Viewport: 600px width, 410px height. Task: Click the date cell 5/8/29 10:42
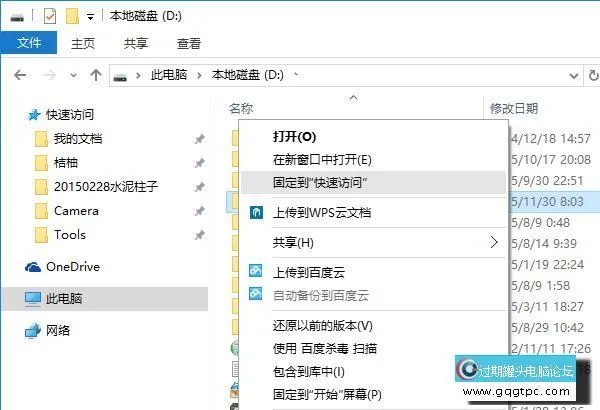548,328
